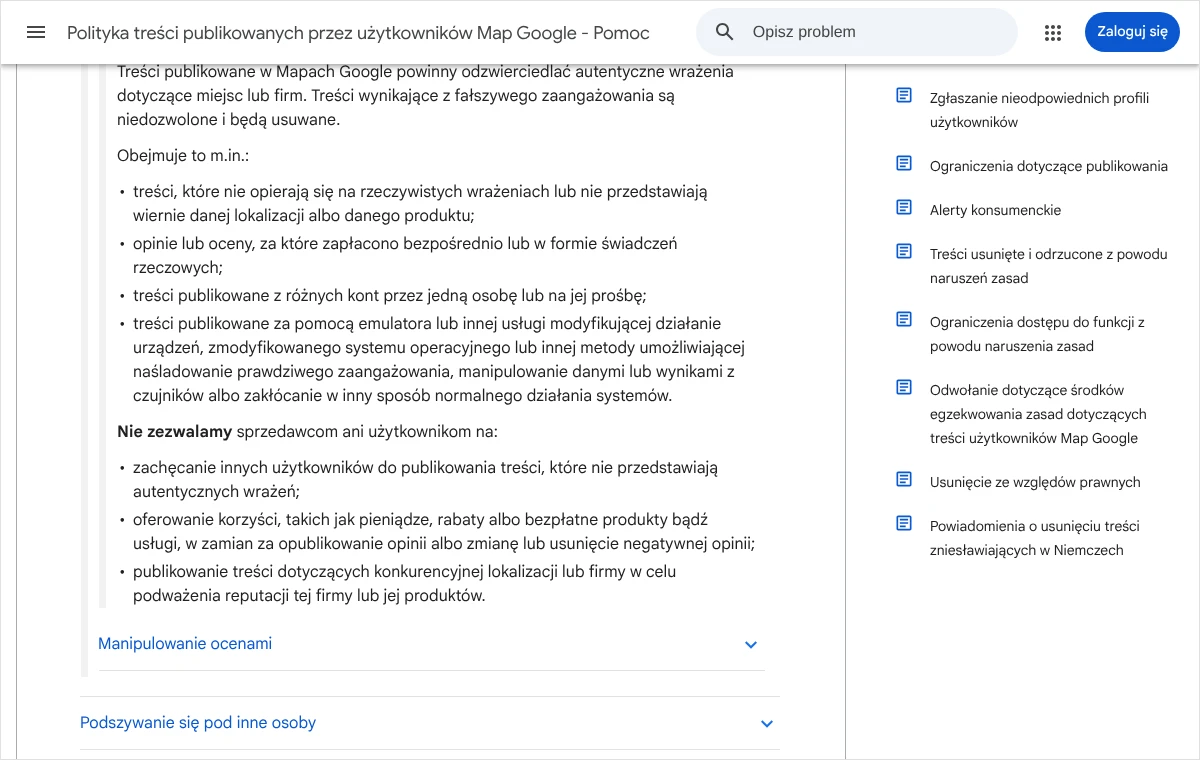The width and height of the screenshot is (1200, 760).
Task: Open Podszywanie się pod inne osoby section title
Action: coord(198,723)
